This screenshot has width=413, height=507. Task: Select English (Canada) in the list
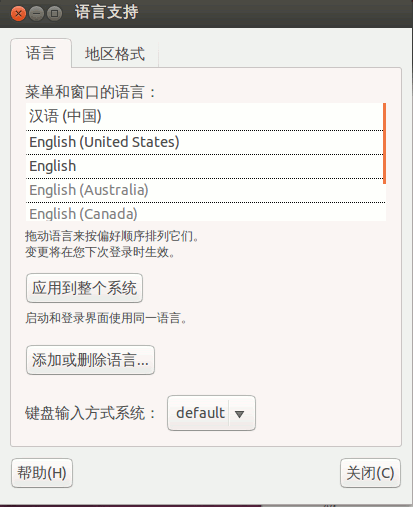[x=205, y=212]
